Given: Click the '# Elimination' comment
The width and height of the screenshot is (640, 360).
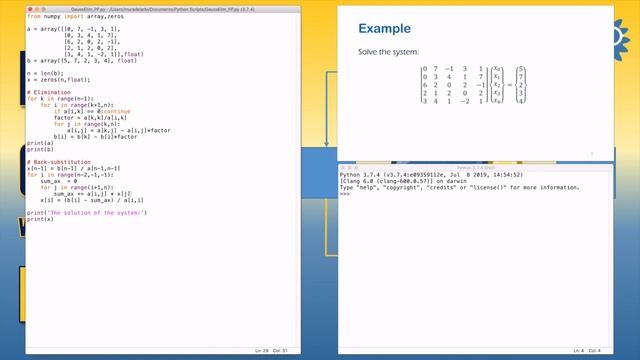Looking at the screenshot, I should pyautogui.click(x=49, y=92).
